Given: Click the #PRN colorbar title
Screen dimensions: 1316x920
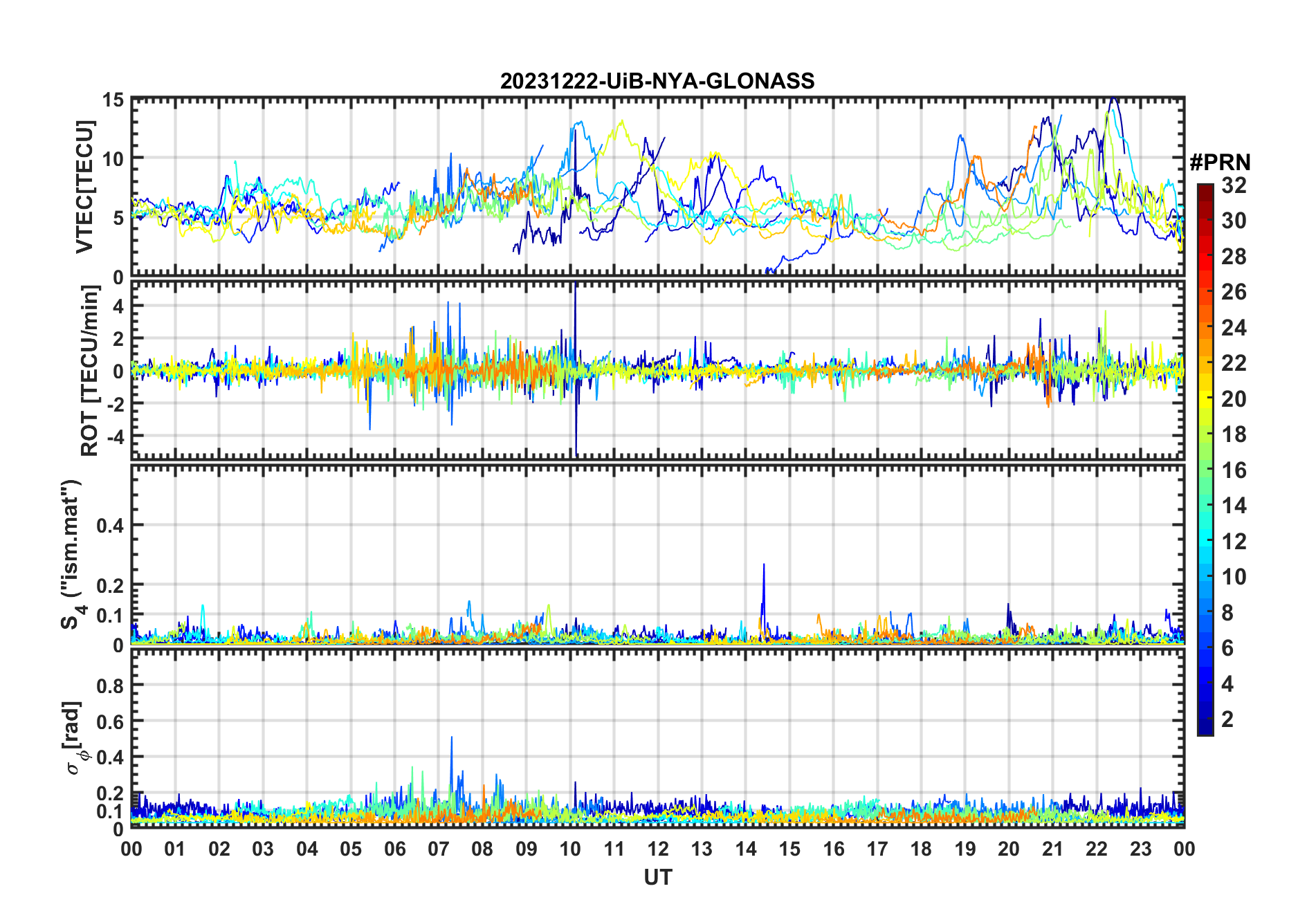Looking at the screenshot, I should pos(1220,163).
